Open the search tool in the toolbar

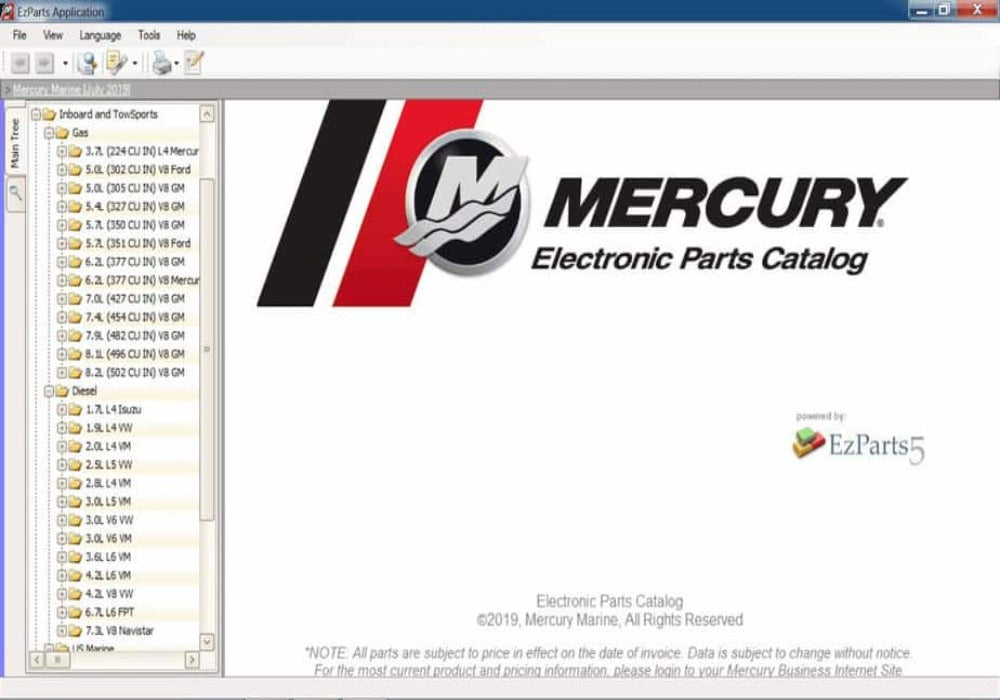[x=87, y=62]
